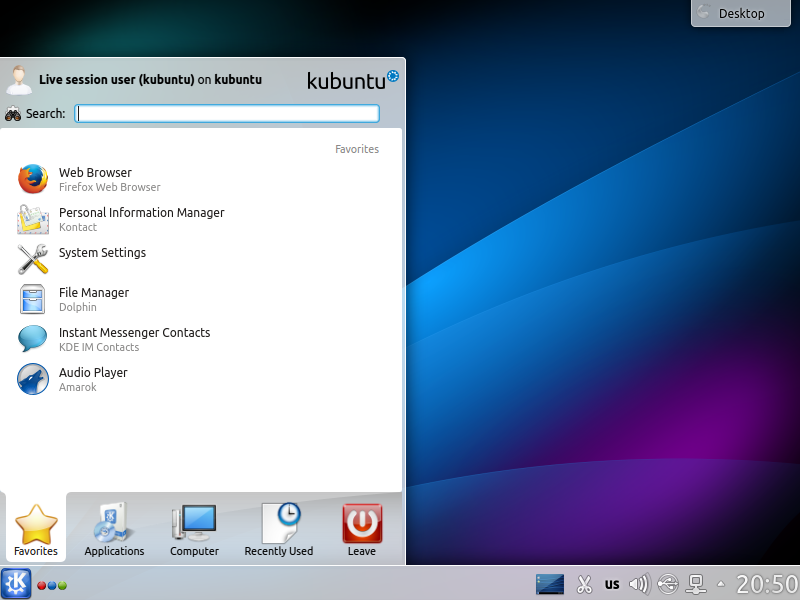The height and width of the screenshot is (600, 800).
Task: Focus the Search input field
Action: (227, 113)
